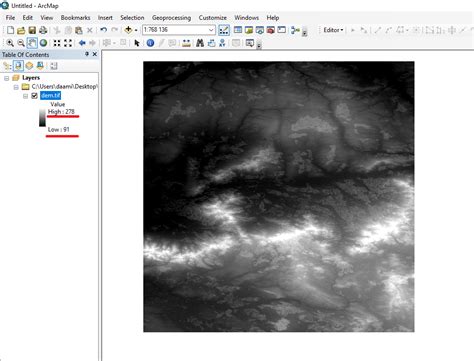Click the Add Data button
This screenshot has height=361, width=474.
pos(128,30)
